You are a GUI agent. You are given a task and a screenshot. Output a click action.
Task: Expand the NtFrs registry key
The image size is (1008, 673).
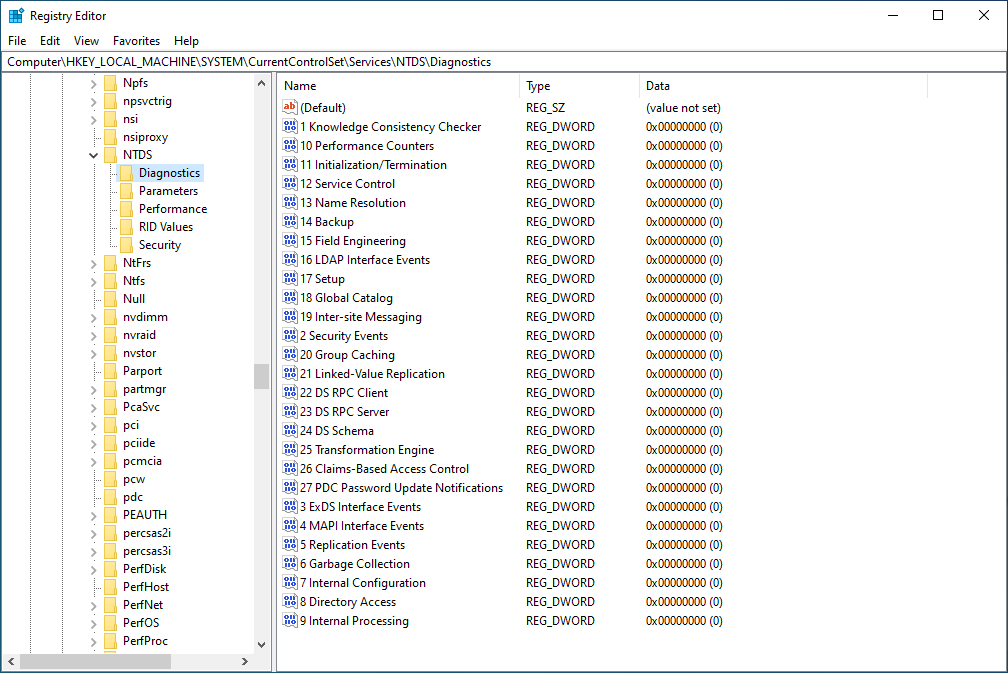tap(94, 263)
